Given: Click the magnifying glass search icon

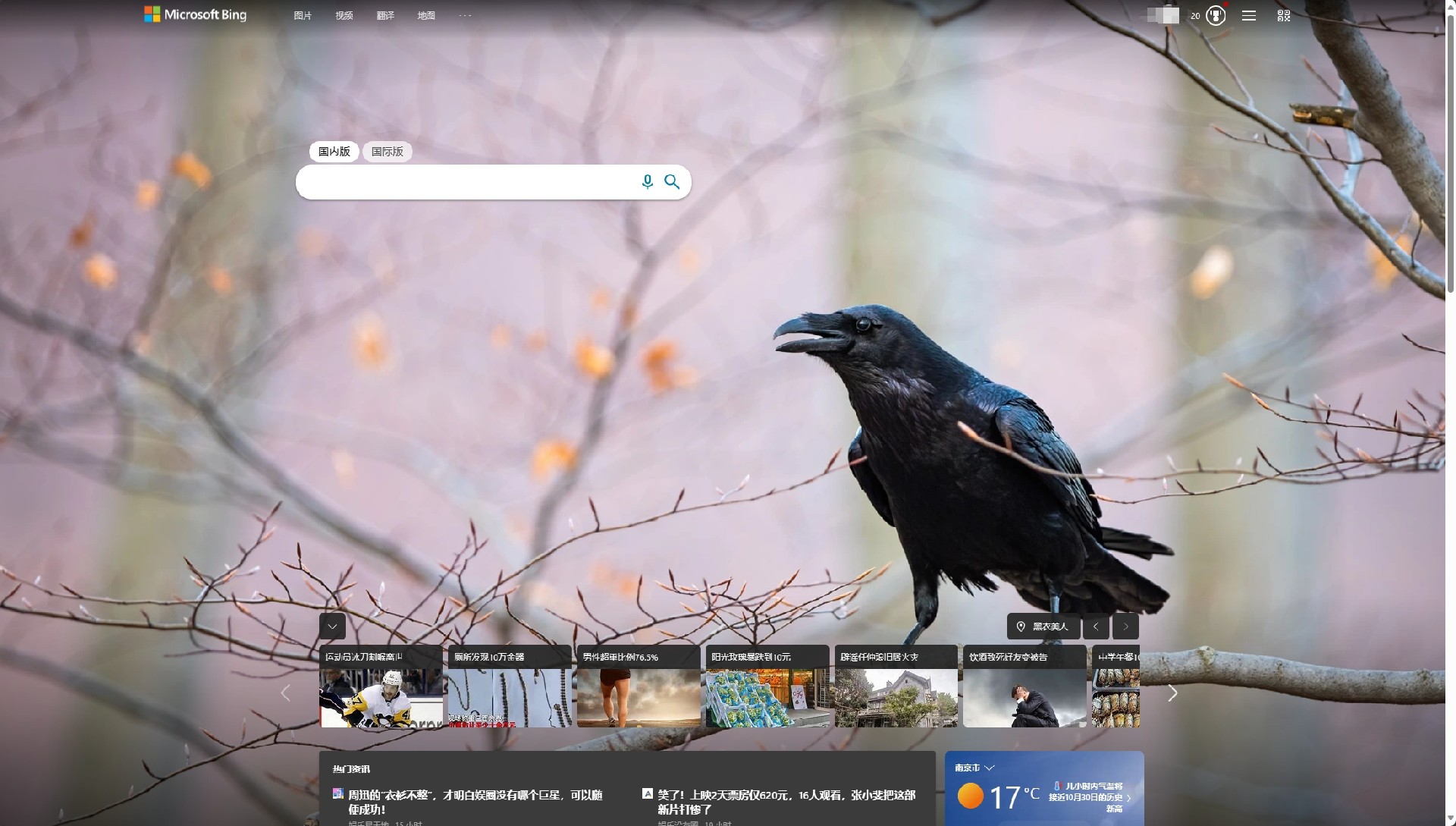Looking at the screenshot, I should coord(672,182).
